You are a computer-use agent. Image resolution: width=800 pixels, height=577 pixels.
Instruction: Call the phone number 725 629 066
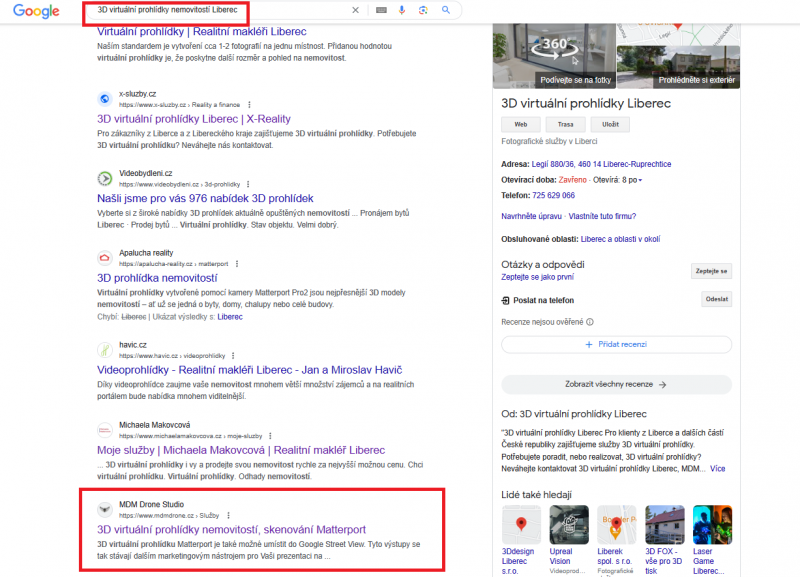click(553, 195)
